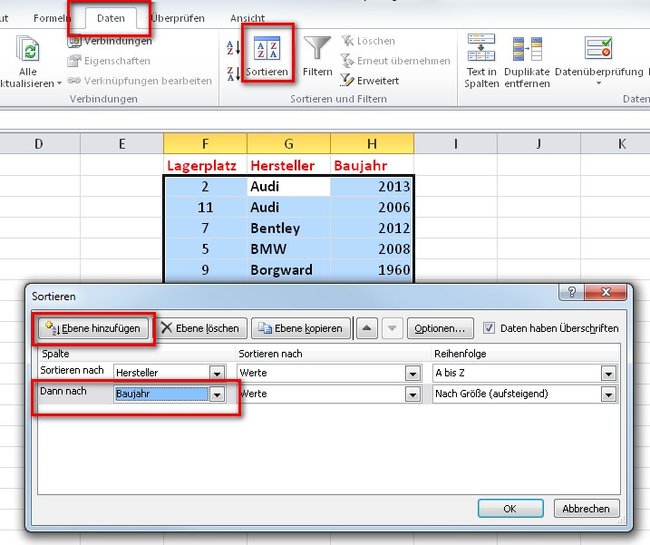650x545 pixels.
Task: Open the A bis Z order dropdown
Action: point(608,373)
